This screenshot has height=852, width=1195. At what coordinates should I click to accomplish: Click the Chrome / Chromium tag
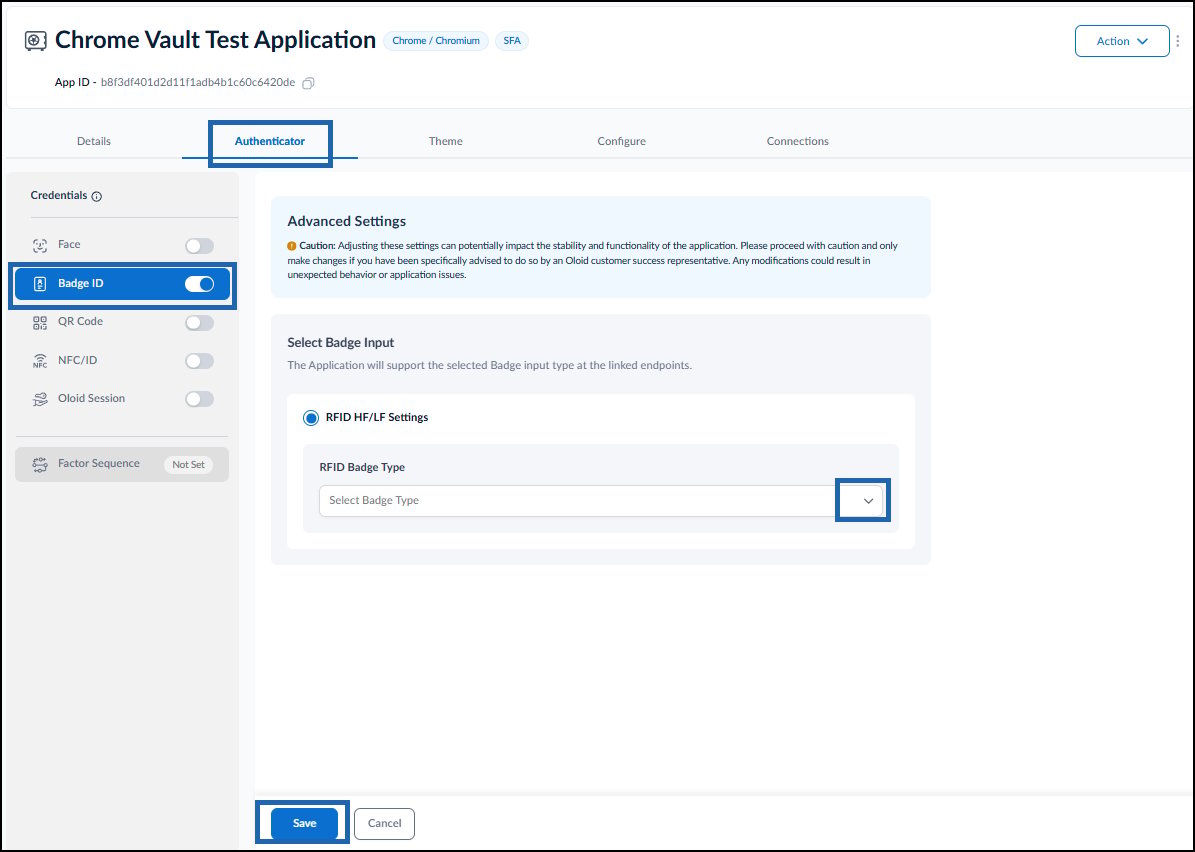436,41
